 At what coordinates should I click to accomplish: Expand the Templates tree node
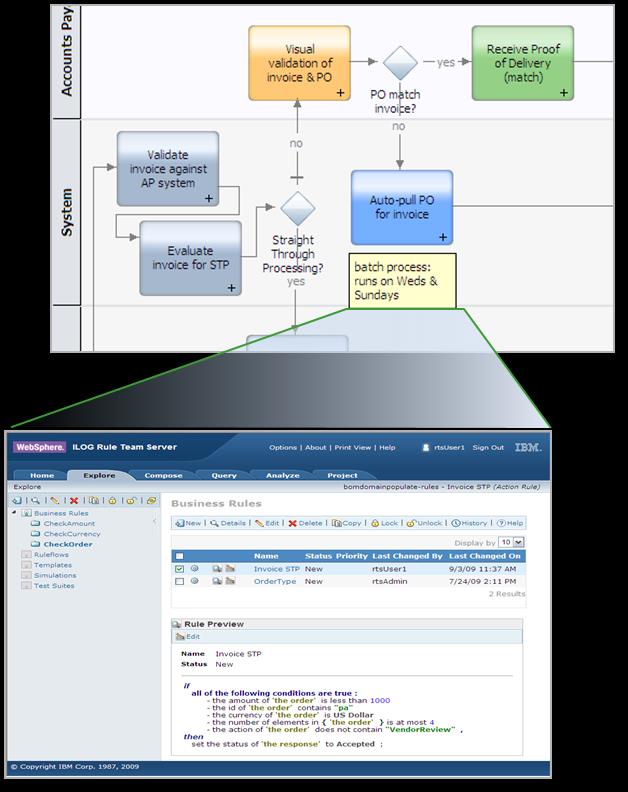[26, 565]
